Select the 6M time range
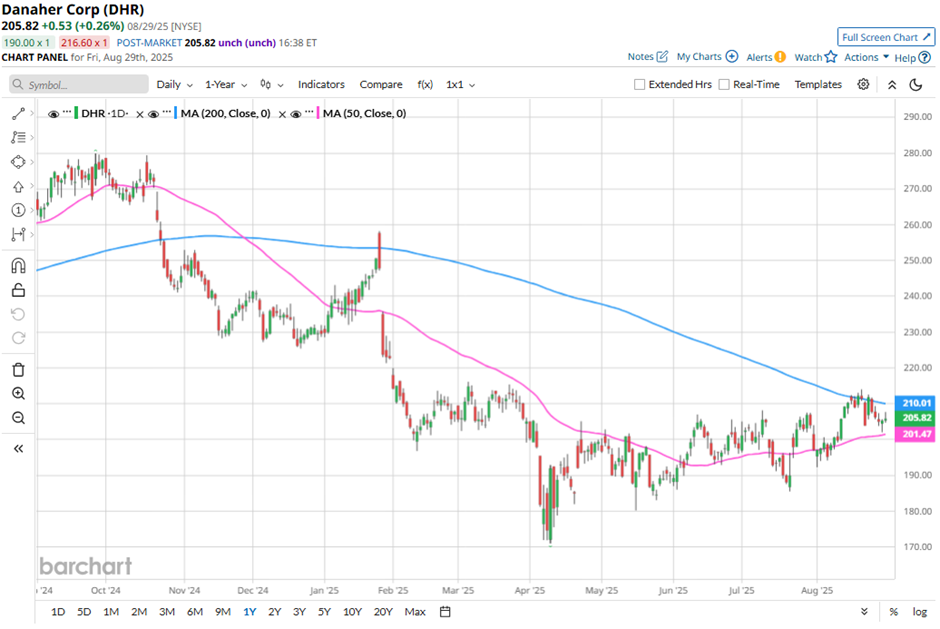The image size is (940, 629). 195,612
